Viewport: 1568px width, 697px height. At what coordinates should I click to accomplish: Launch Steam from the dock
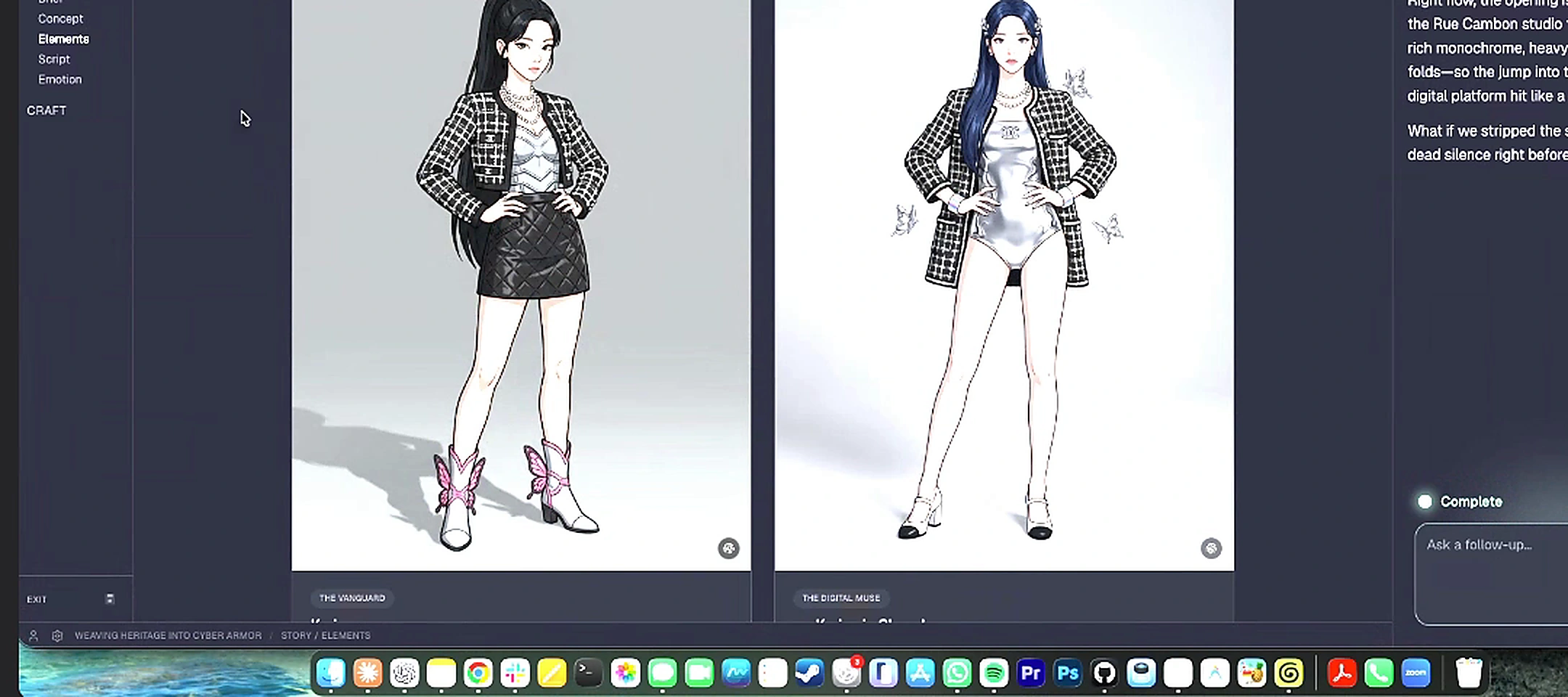click(809, 673)
